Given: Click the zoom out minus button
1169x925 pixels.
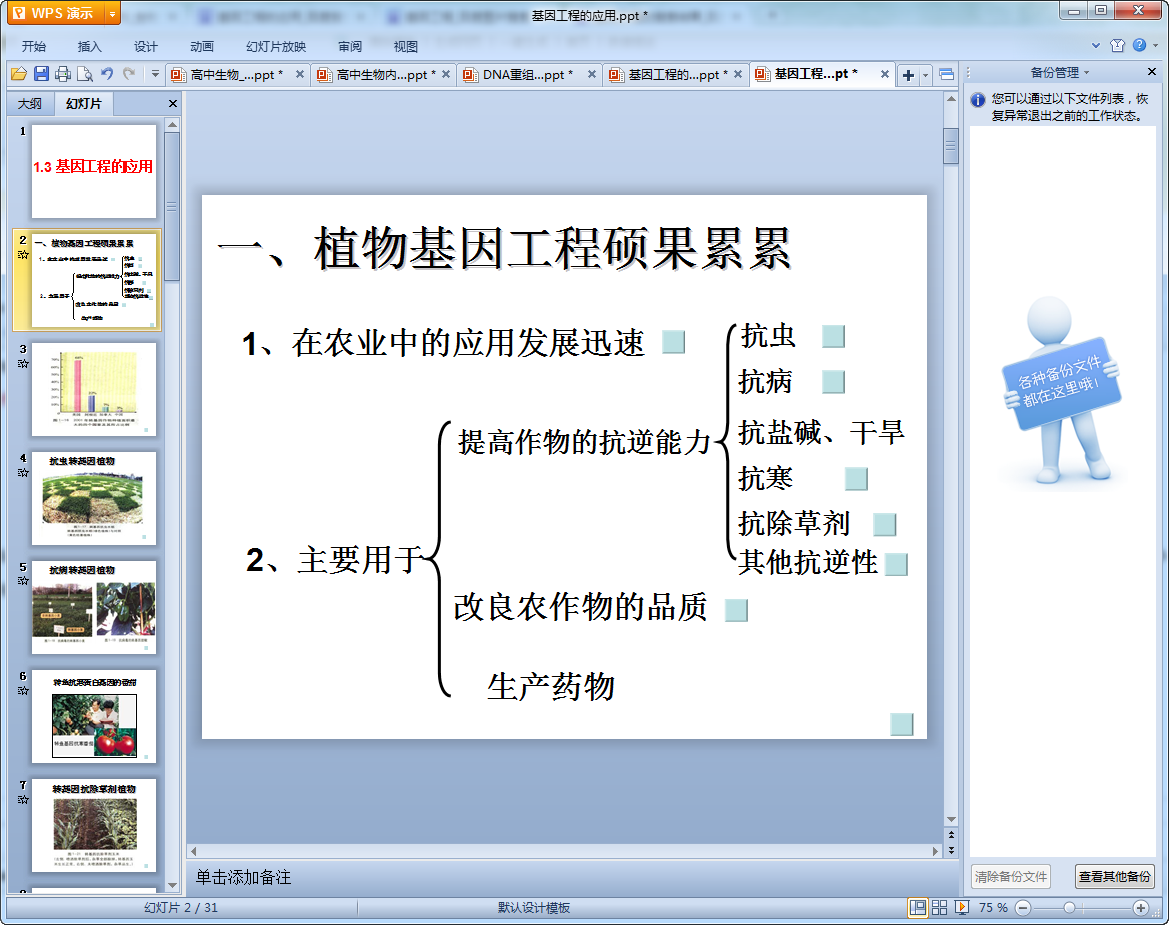Looking at the screenshot, I should click(x=1023, y=907).
